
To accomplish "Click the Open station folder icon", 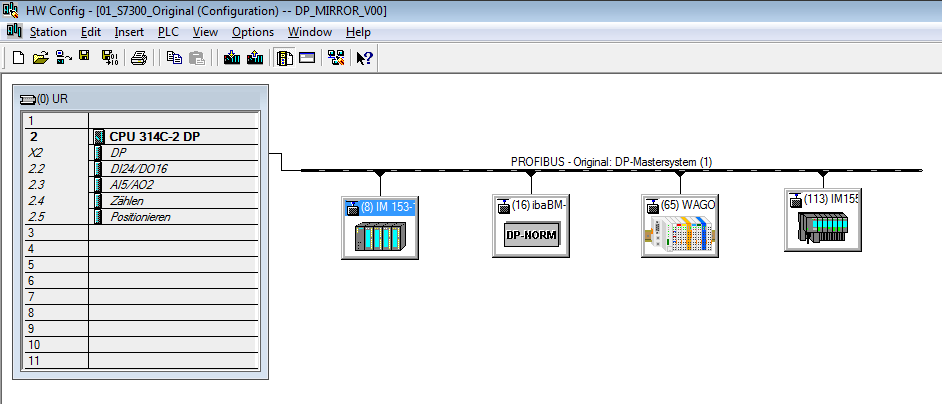I will coord(40,58).
